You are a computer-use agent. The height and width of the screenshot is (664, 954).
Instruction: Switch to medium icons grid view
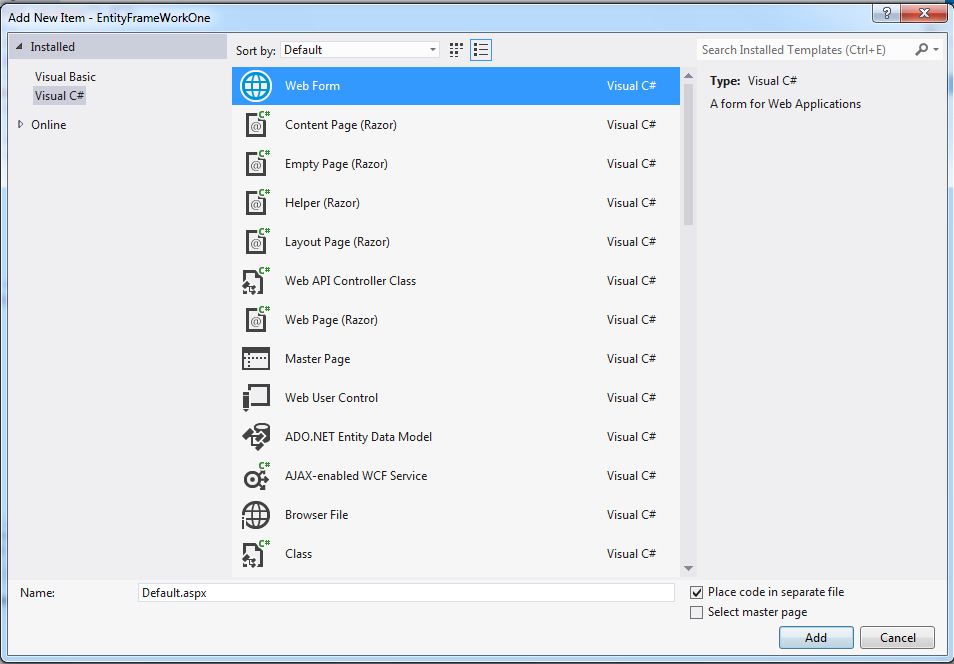456,50
